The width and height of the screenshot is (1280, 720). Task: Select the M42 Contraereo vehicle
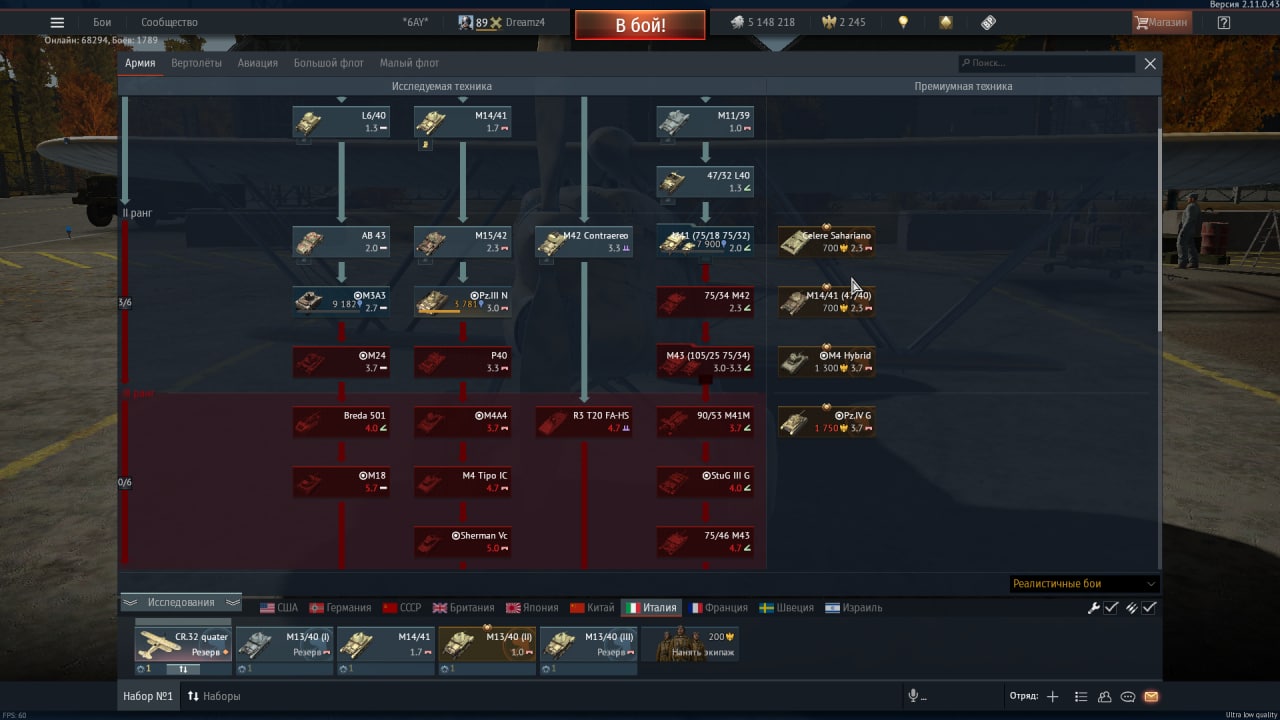coord(584,242)
